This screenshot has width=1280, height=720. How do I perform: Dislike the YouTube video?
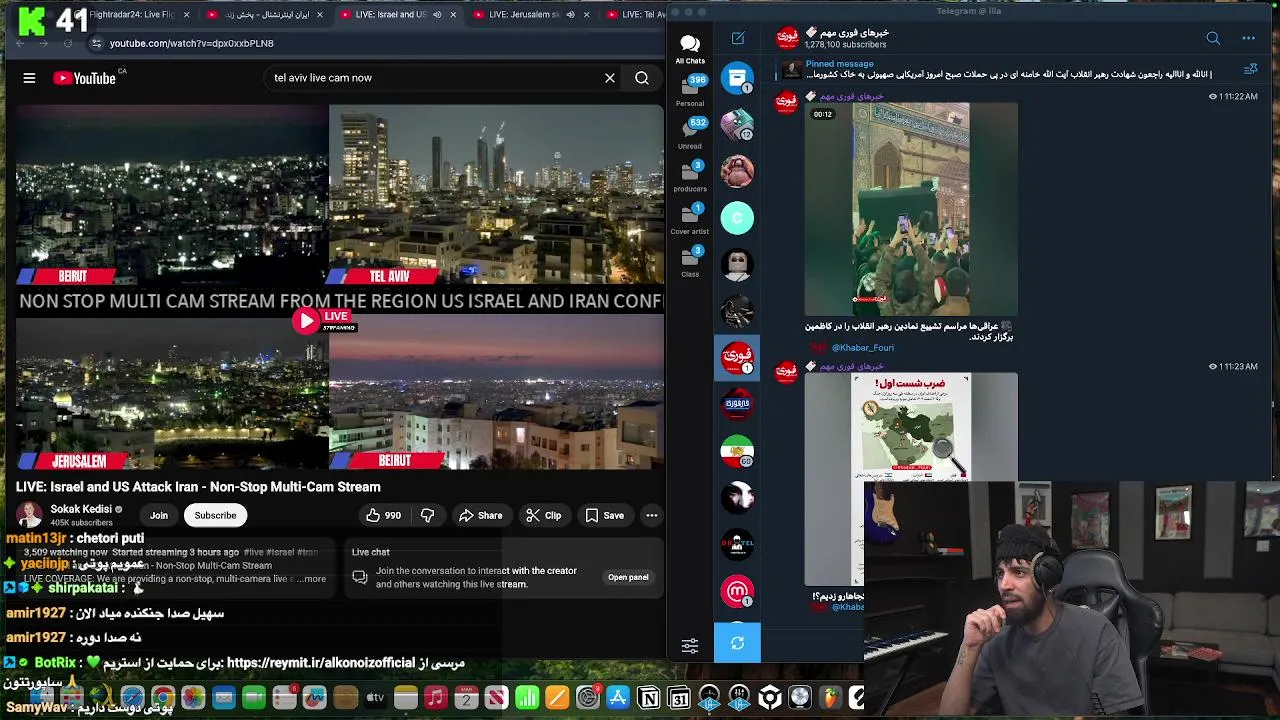pyautogui.click(x=428, y=515)
